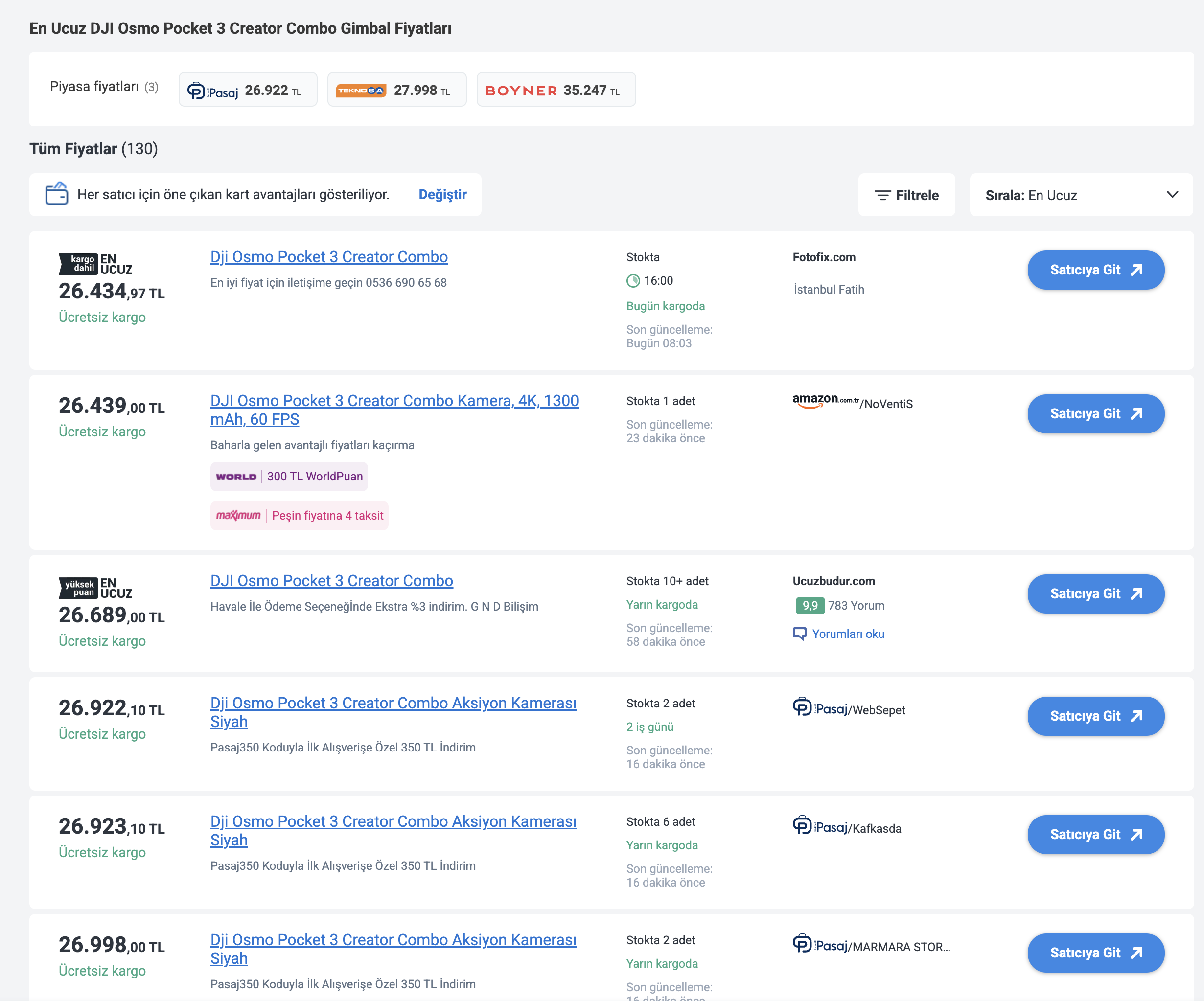
Task: Click Yorumları oku for Ucuzbudur.com
Action: pyautogui.click(x=848, y=634)
